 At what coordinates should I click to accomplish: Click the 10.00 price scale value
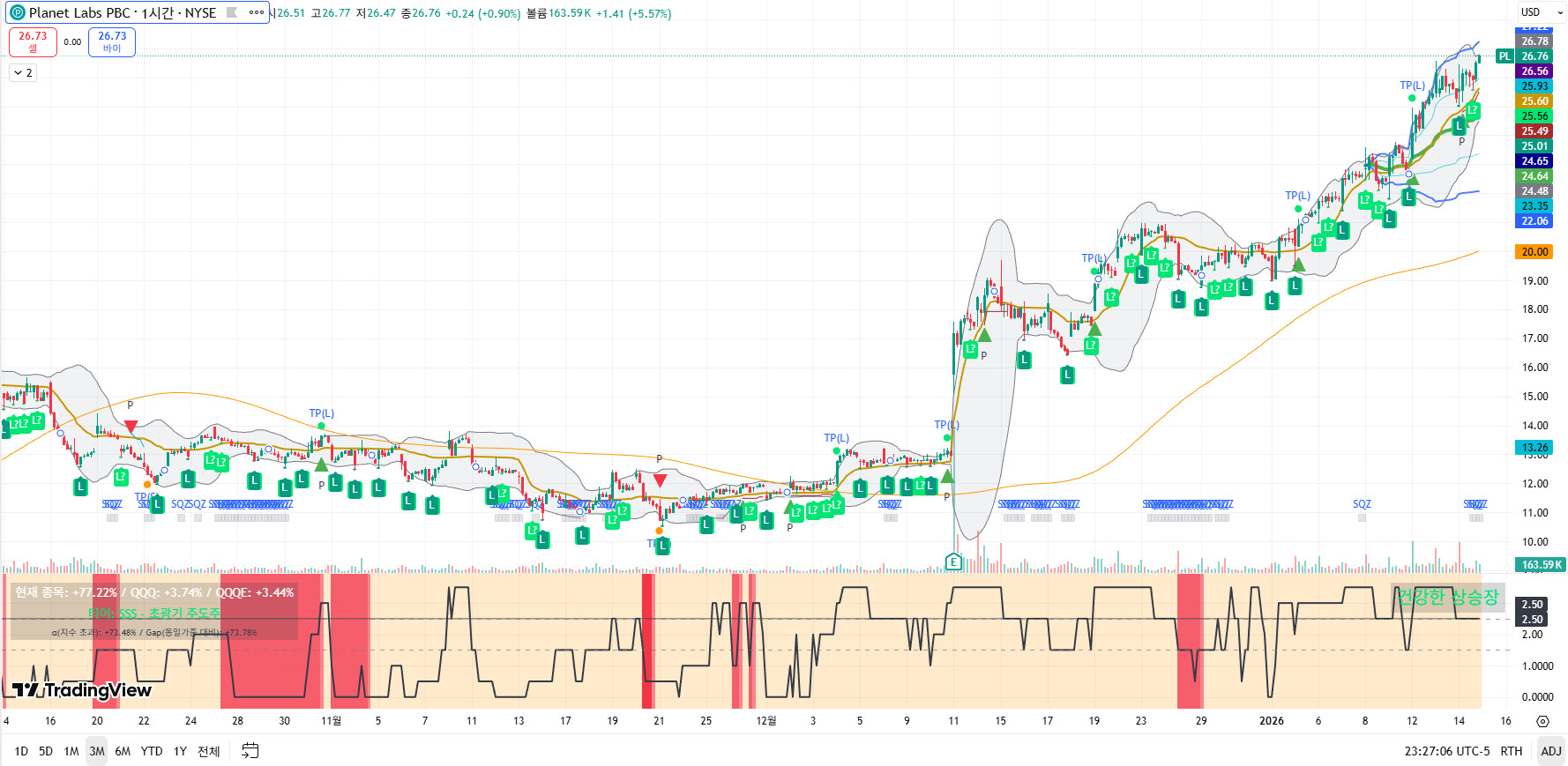click(1534, 542)
